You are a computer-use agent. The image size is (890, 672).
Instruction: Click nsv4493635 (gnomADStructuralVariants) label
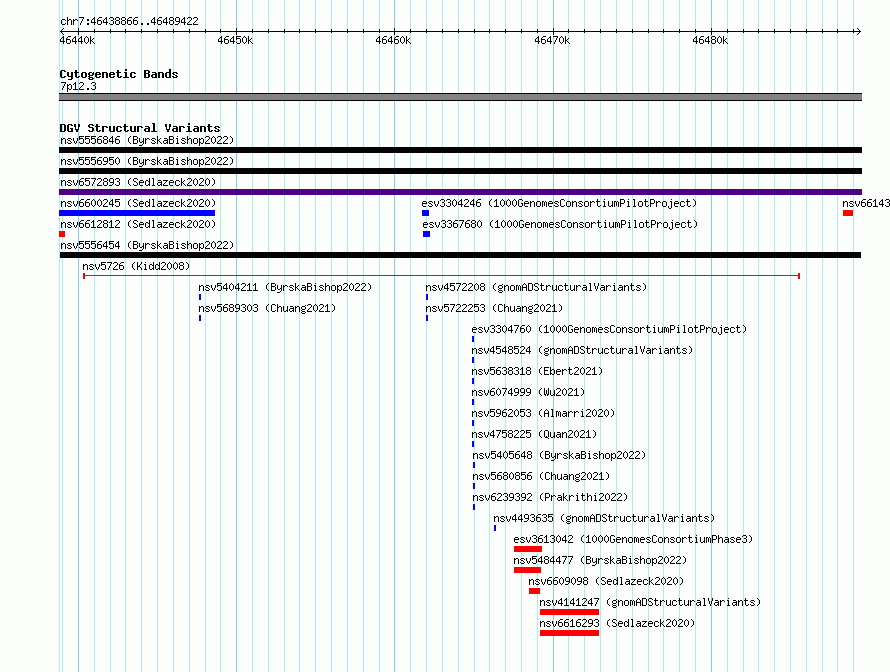(x=604, y=518)
